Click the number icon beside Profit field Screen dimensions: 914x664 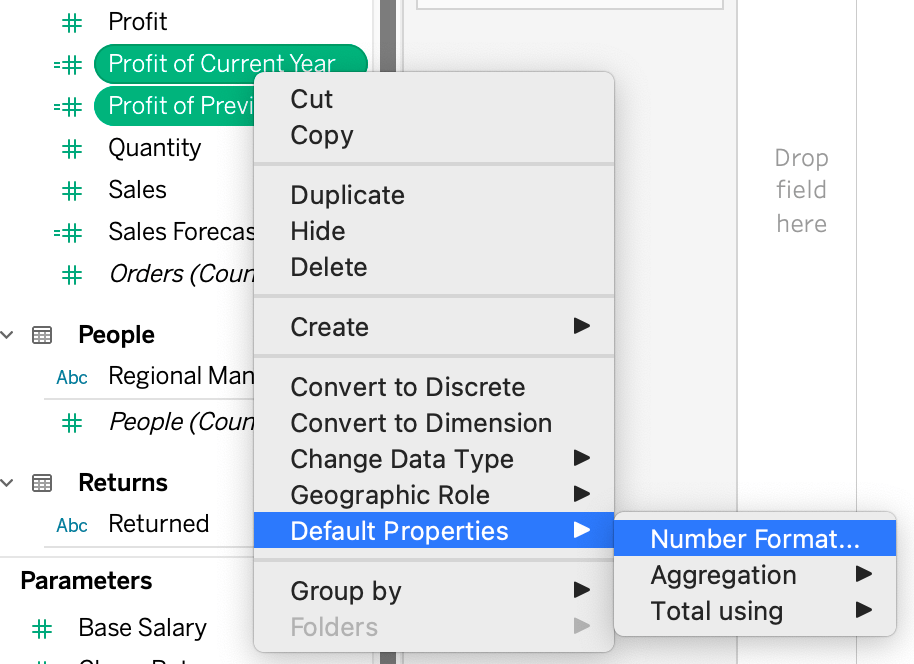pos(71,22)
